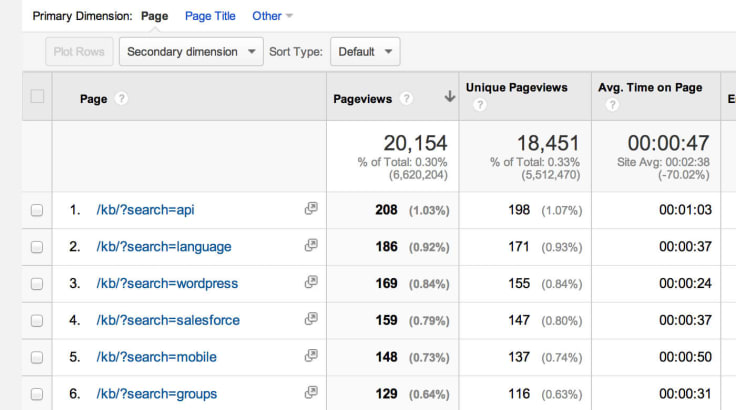Open /kb/?search=mobile external link icon
Image resolution: width=736 pixels, height=410 pixels.
coord(311,356)
